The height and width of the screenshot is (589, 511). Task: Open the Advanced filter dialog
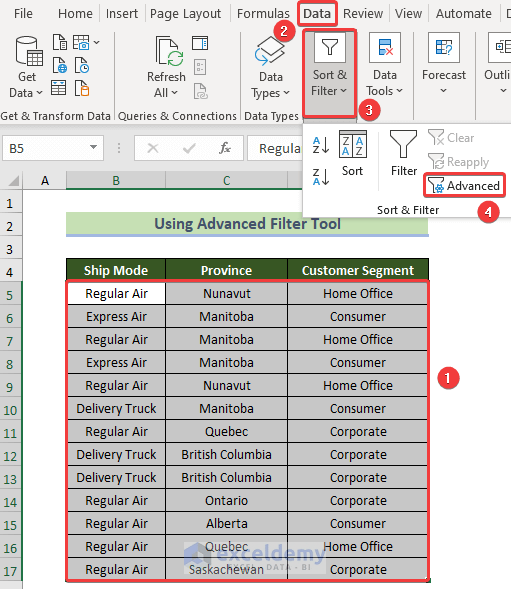(x=464, y=186)
